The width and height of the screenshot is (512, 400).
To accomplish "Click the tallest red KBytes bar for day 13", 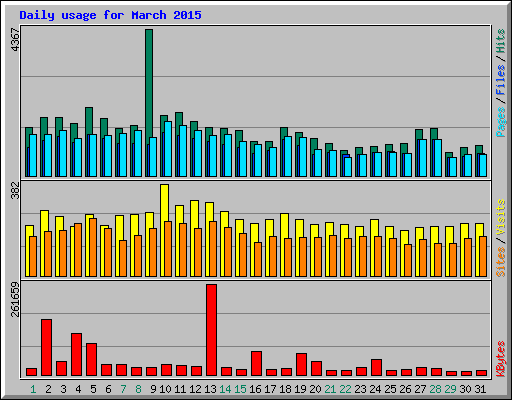I will 211,330.
